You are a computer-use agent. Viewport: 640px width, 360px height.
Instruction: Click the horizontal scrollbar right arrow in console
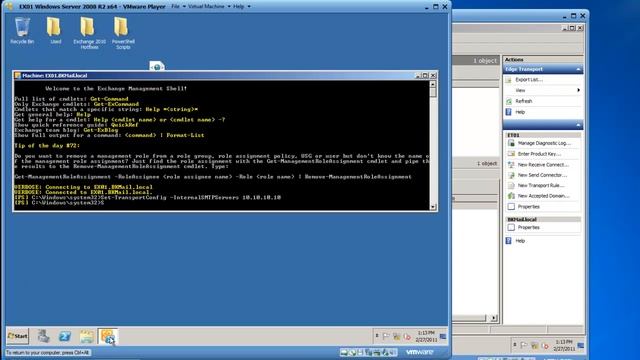click(x=494, y=318)
